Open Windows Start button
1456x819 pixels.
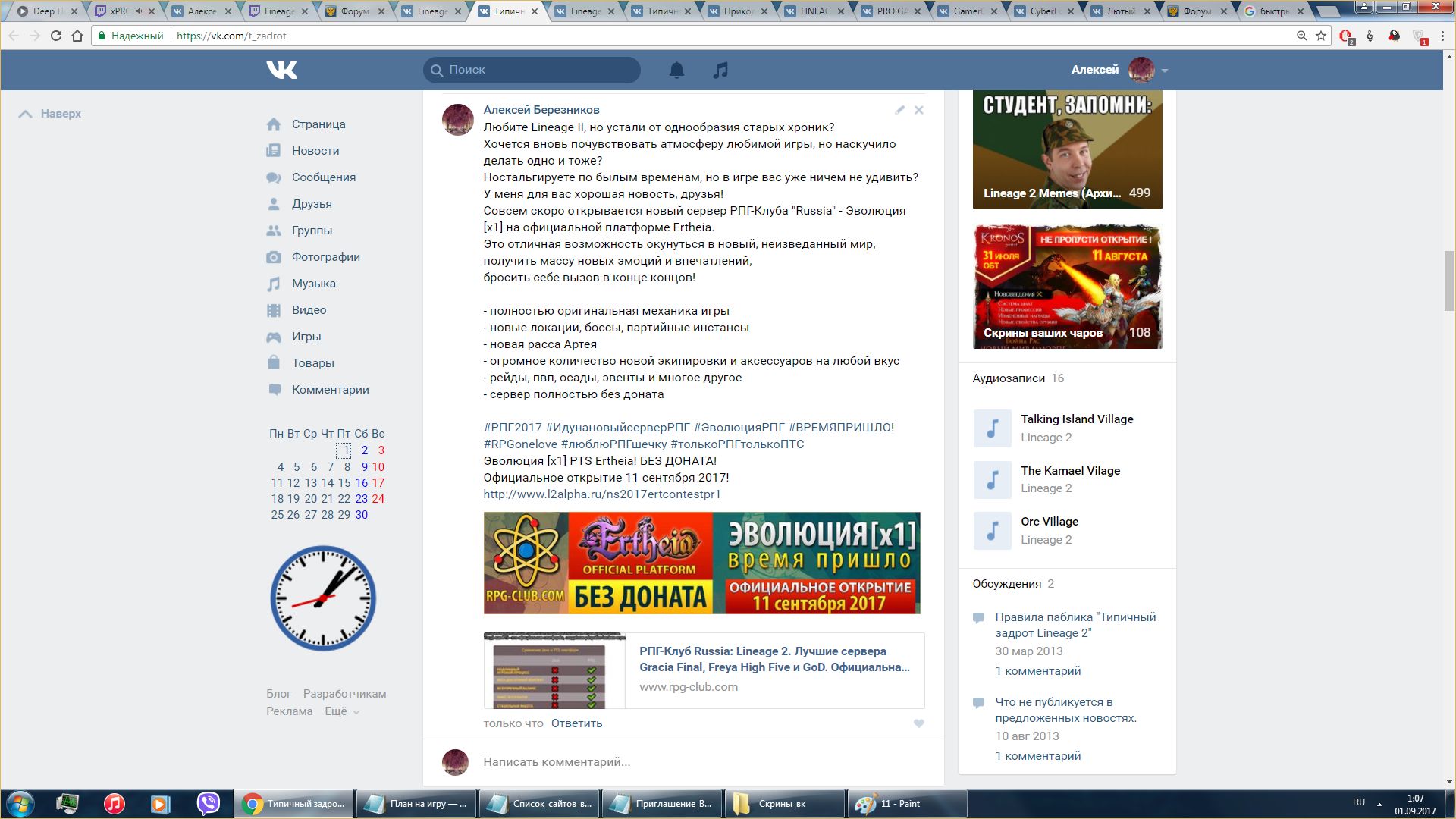20,804
